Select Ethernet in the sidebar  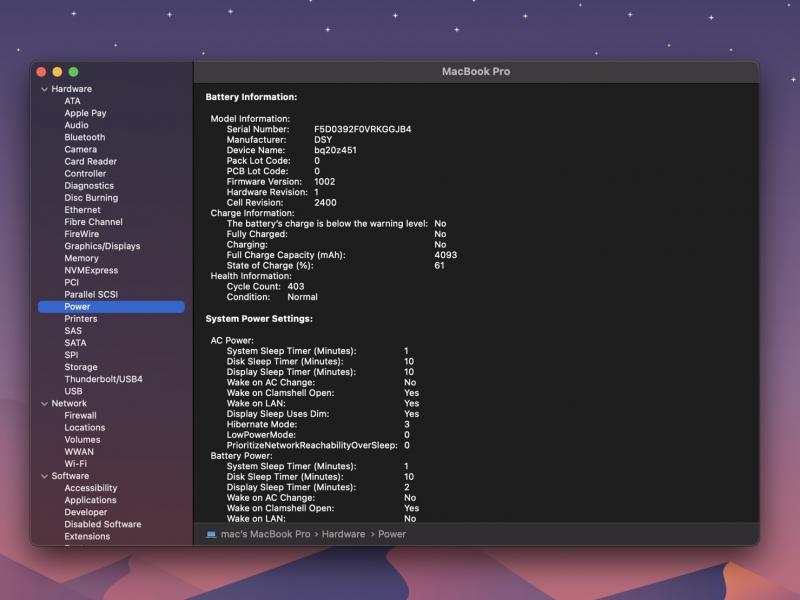pos(83,210)
